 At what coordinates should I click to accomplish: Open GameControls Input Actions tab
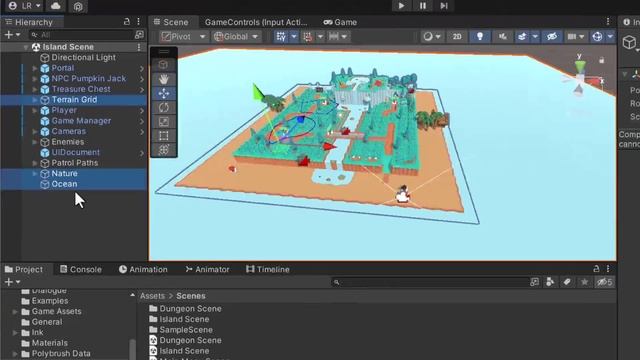coord(256,22)
